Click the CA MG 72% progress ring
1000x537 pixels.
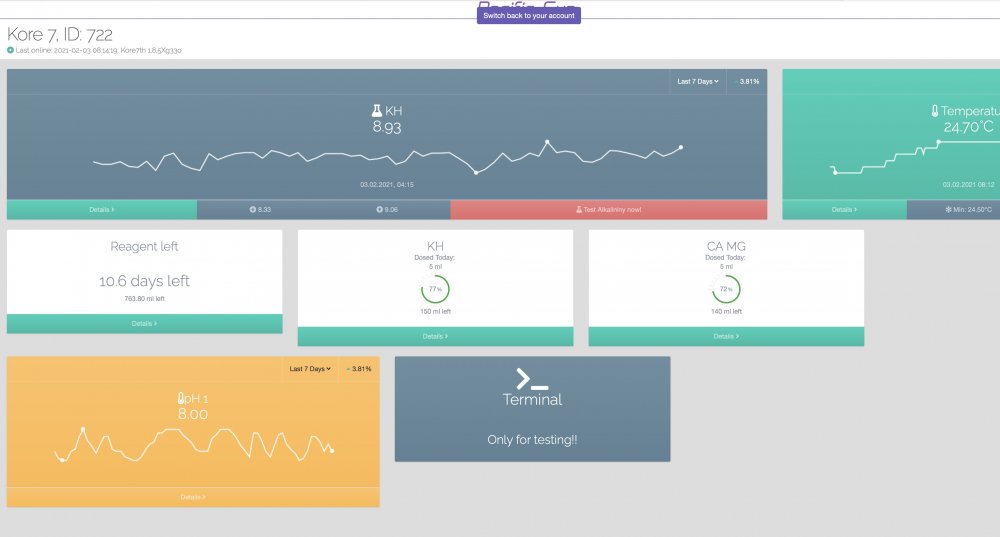726,289
